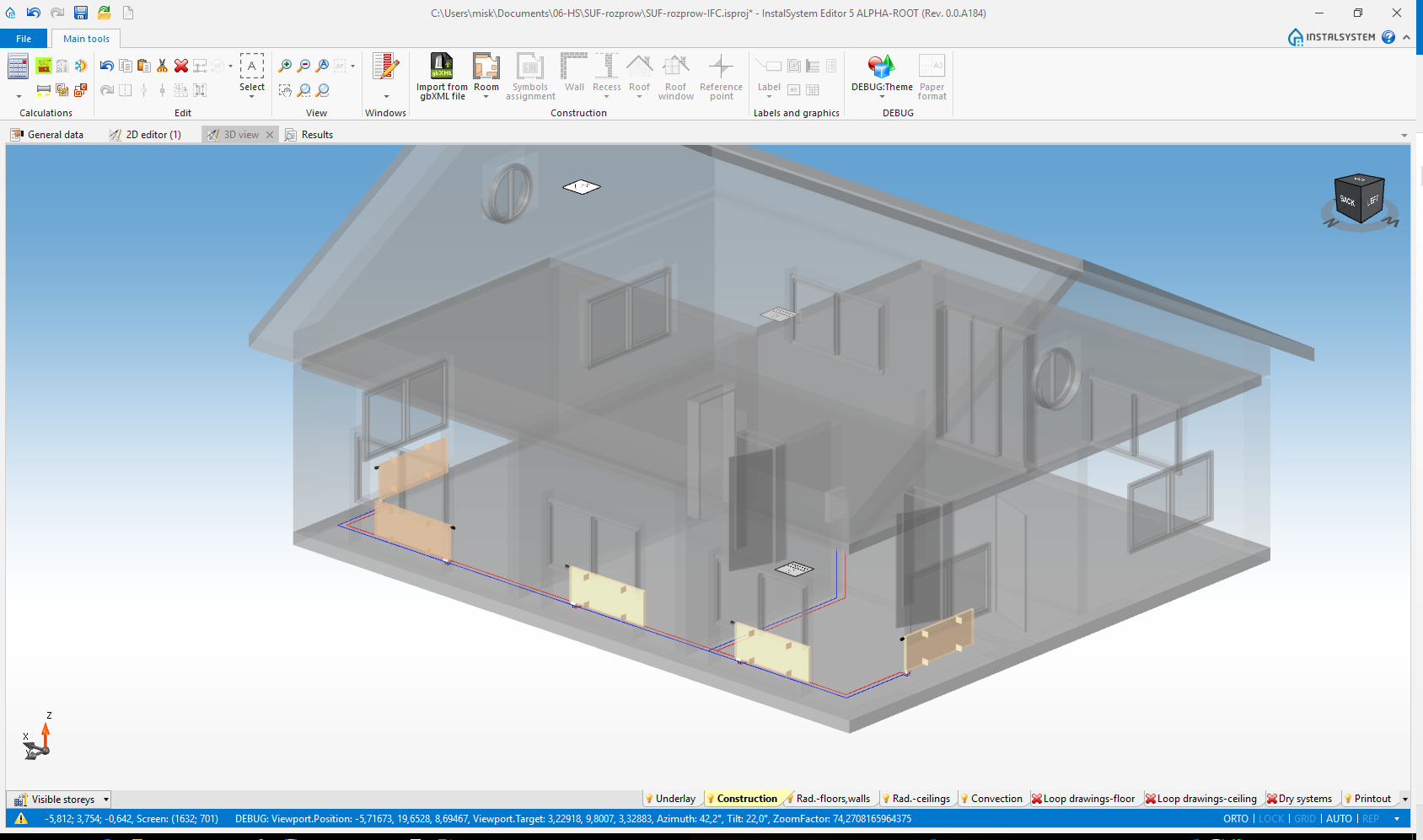
Task: Toggle AUTO mode in status bar
Action: (x=1339, y=819)
